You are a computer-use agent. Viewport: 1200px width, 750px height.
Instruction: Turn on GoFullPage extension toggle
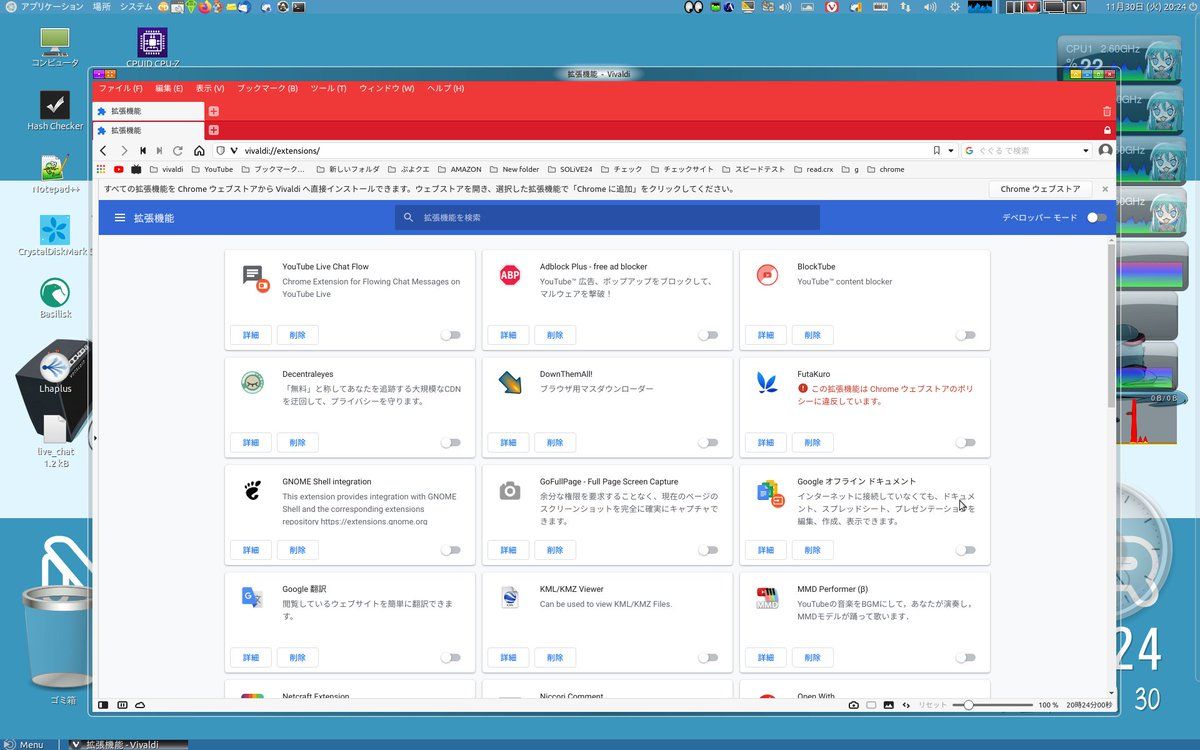click(x=708, y=550)
